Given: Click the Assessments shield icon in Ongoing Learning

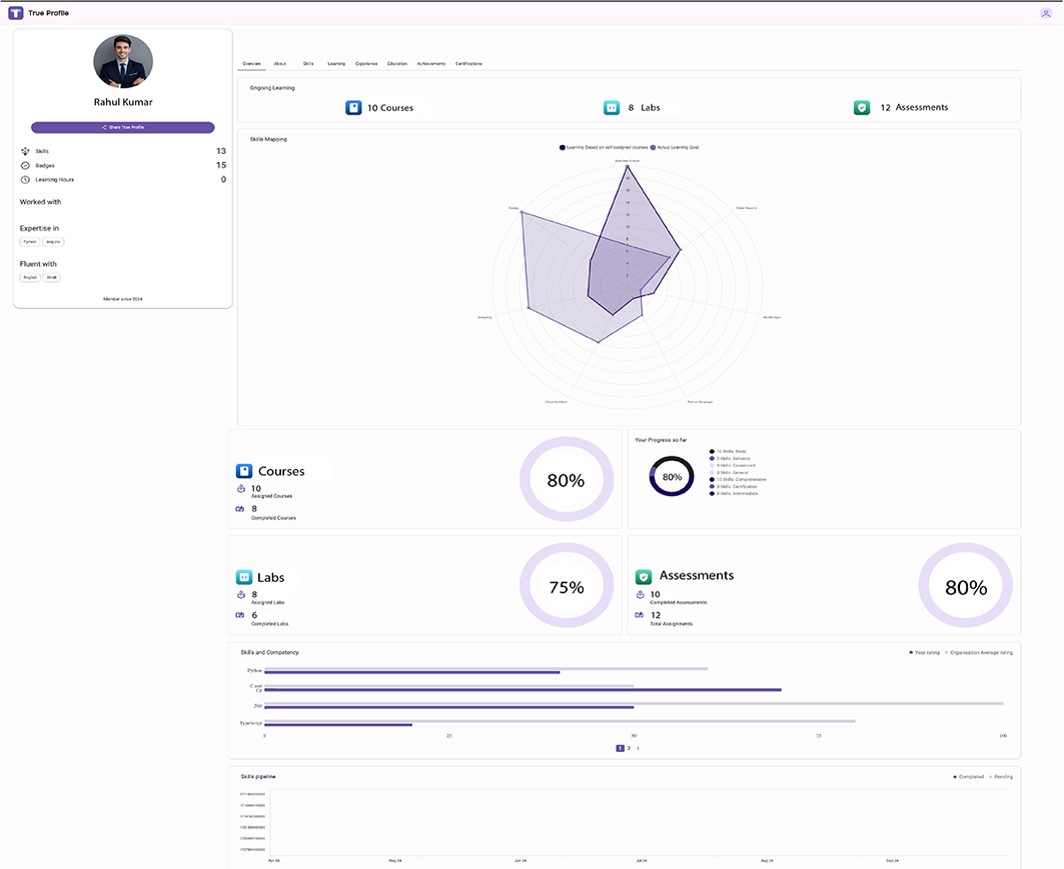Looking at the screenshot, I should [862, 108].
